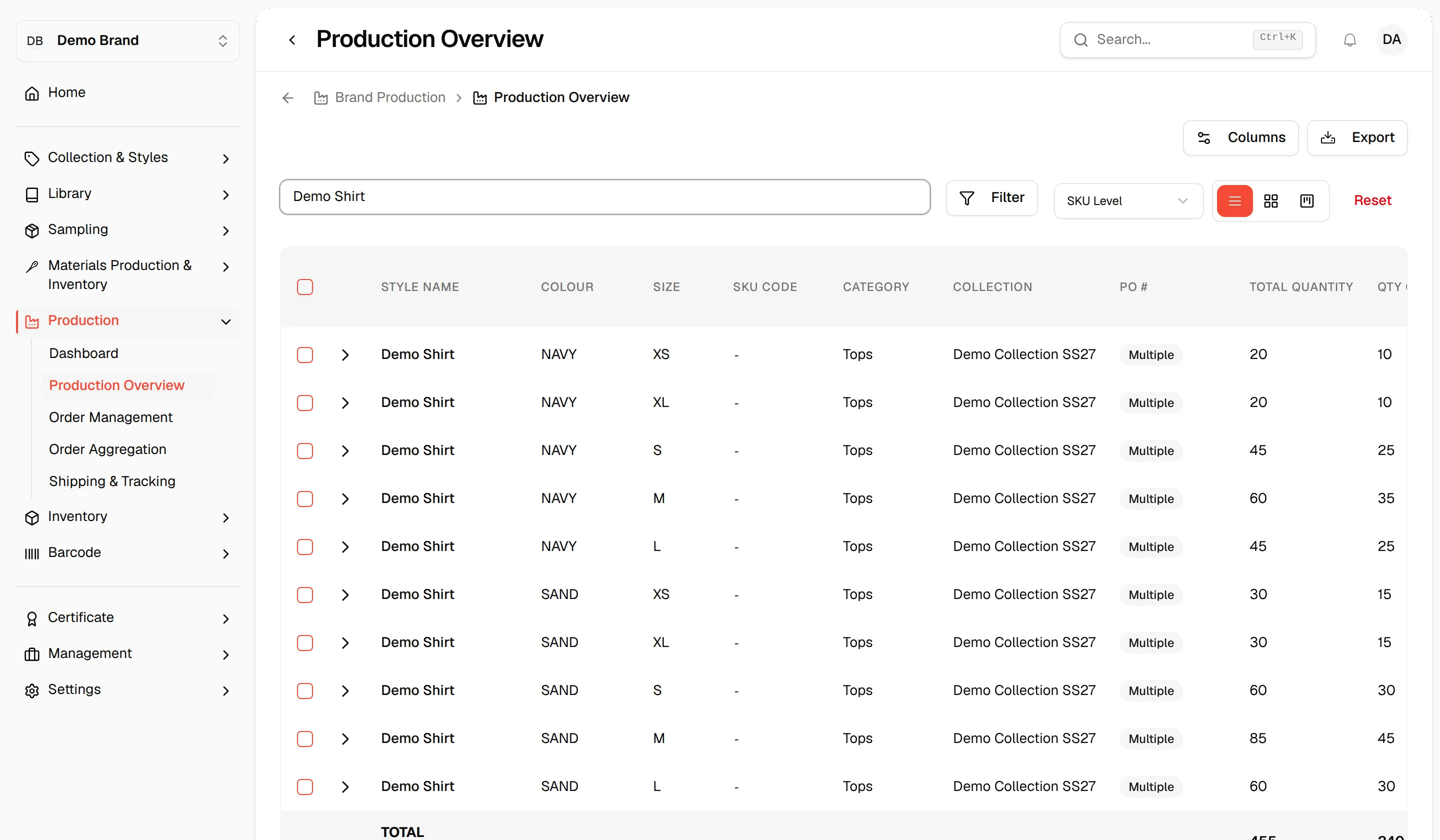
Task: Click the Columns button
Action: (x=1240, y=137)
